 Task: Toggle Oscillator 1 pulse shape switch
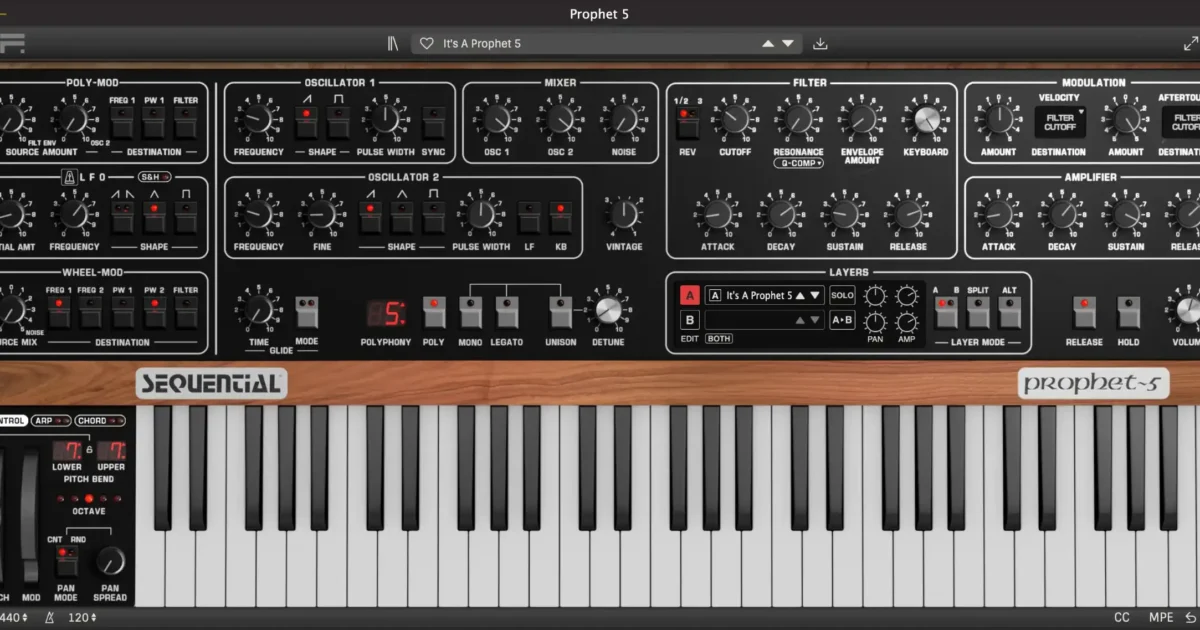pos(338,121)
